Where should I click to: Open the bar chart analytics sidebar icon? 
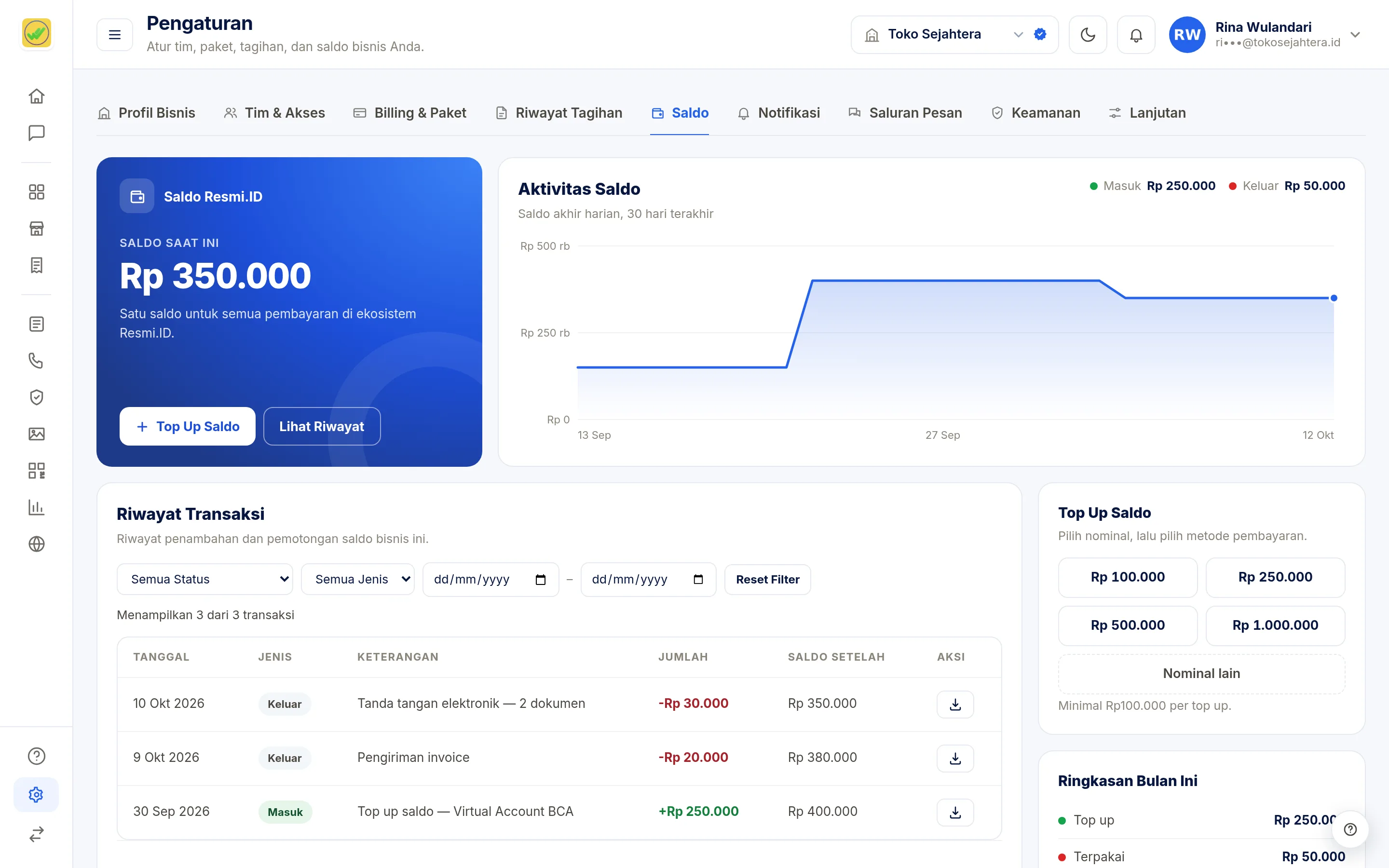[36, 507]
